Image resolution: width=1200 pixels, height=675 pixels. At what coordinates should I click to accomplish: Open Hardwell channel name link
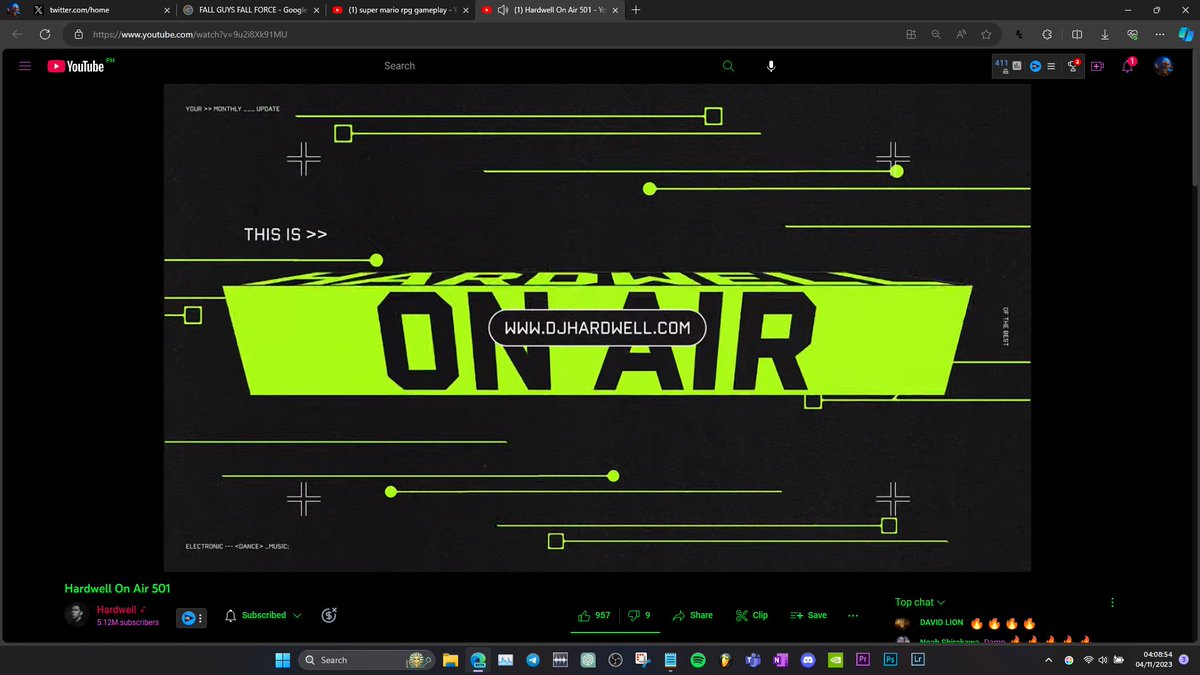(117, 610)
